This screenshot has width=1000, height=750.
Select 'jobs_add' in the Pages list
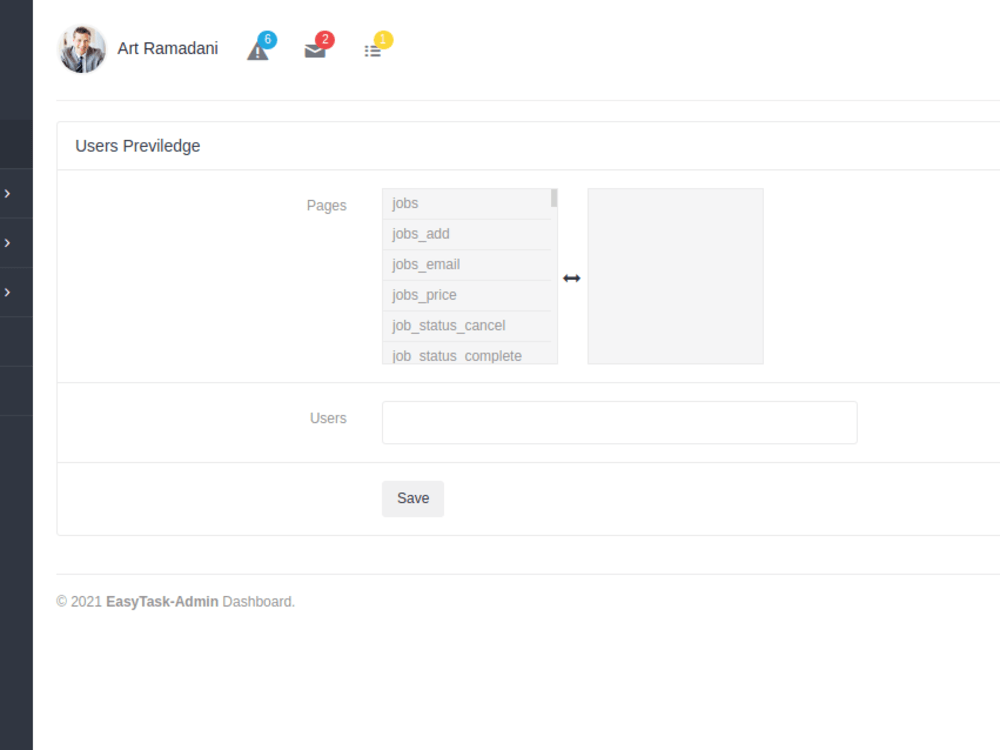[467, 234]
